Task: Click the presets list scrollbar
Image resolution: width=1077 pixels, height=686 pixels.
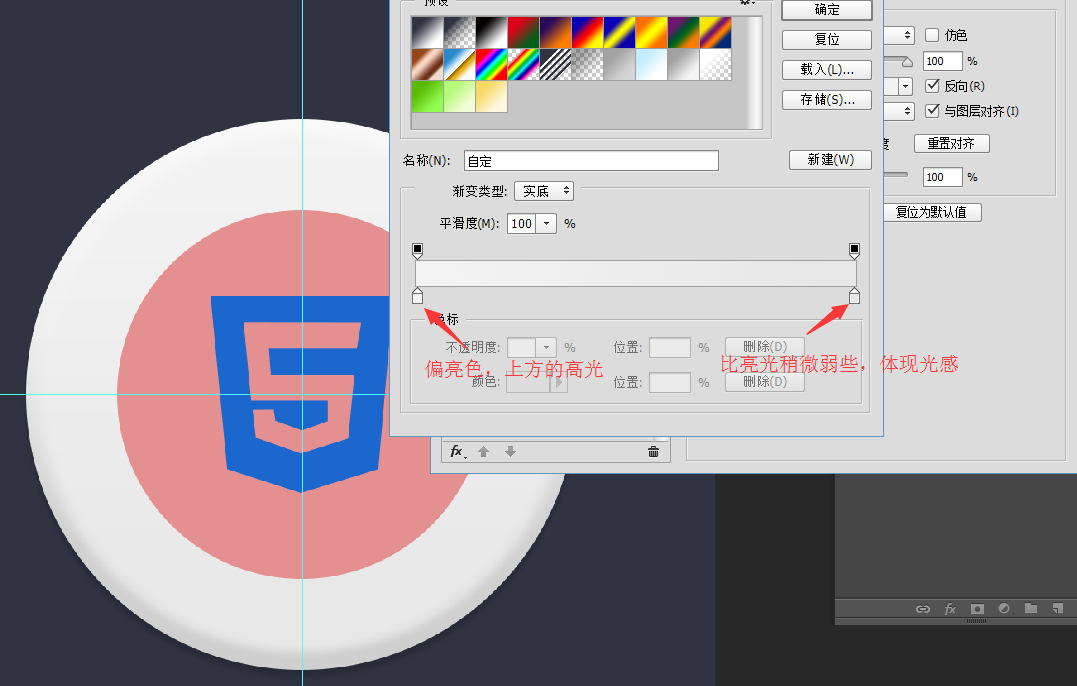Action: (x=753, y=72)
